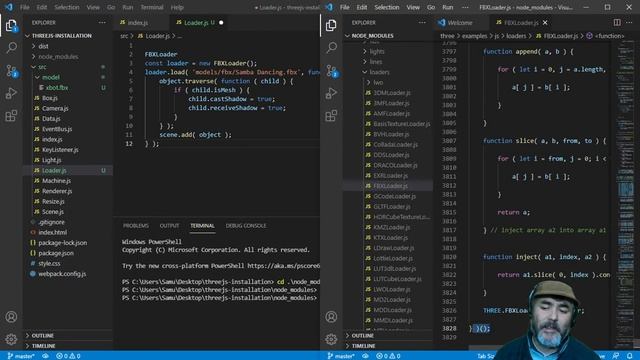Open Run and Debug in left window

[11, 93]
